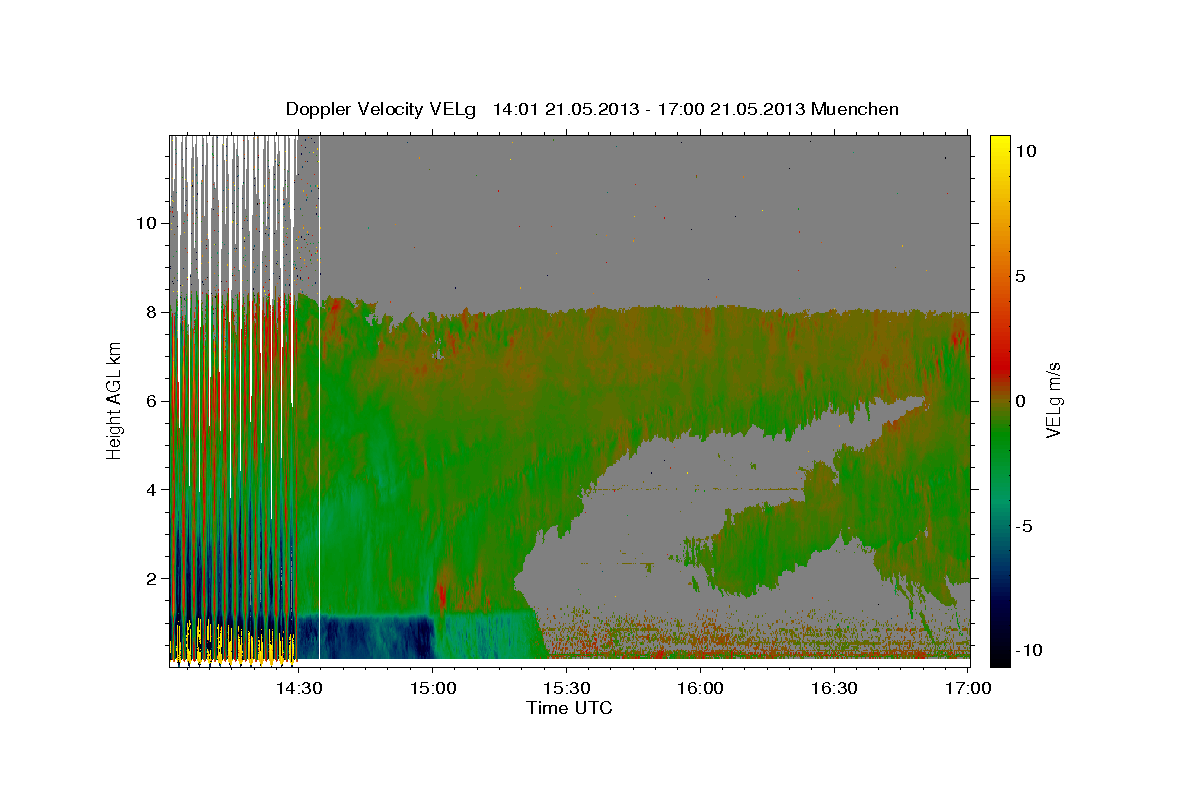The image size is (1200, 800).
Task: Click the "Time UTC" axis label
Action: point(569,708)
